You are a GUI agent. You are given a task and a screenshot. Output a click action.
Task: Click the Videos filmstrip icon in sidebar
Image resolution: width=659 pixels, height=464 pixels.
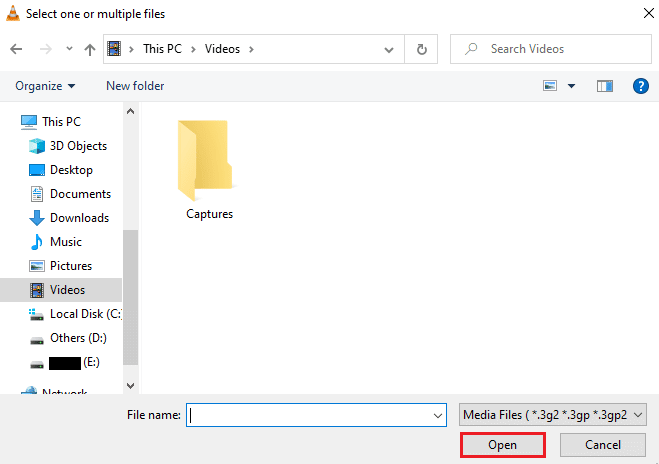[37, 290]
